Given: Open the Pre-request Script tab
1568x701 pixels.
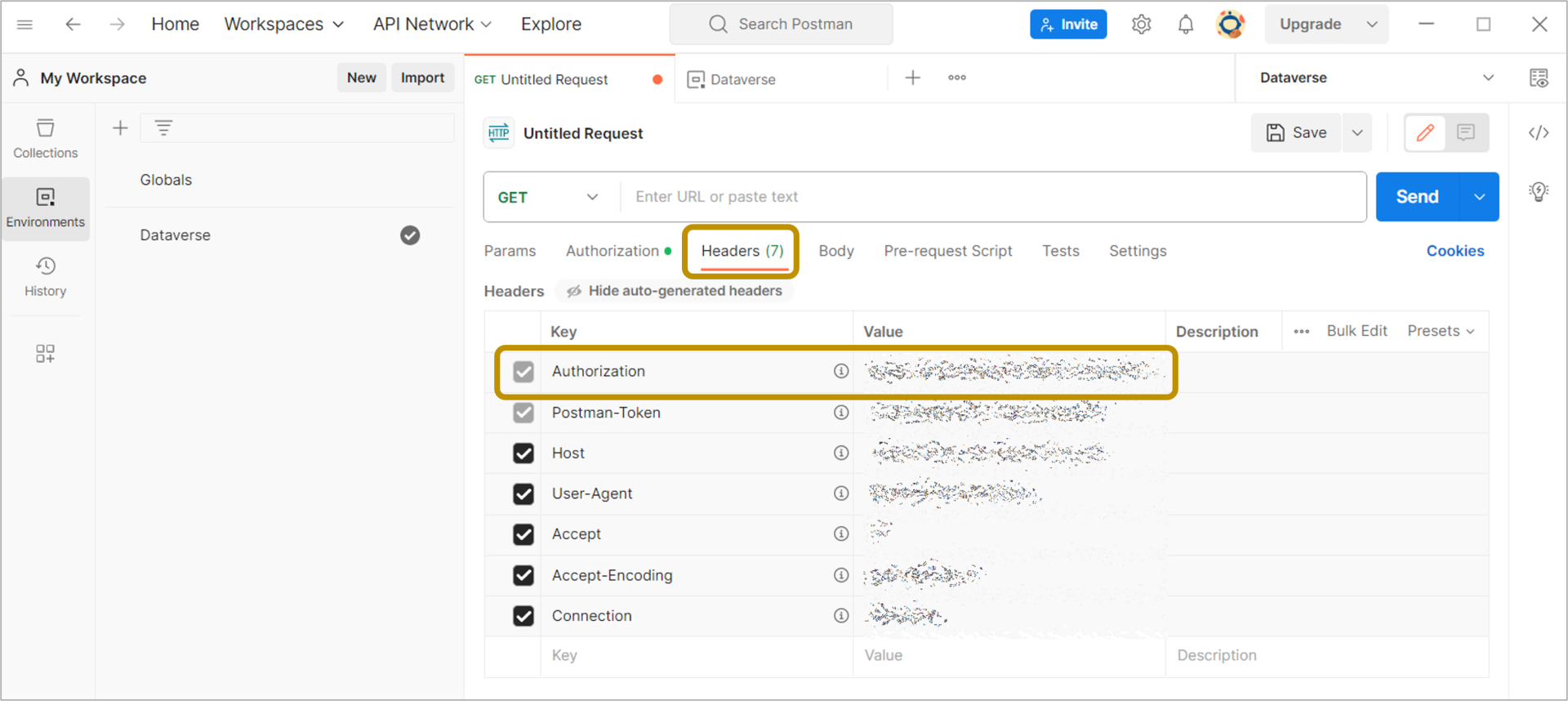Looking at the screenshot, I should pos(948,251).
